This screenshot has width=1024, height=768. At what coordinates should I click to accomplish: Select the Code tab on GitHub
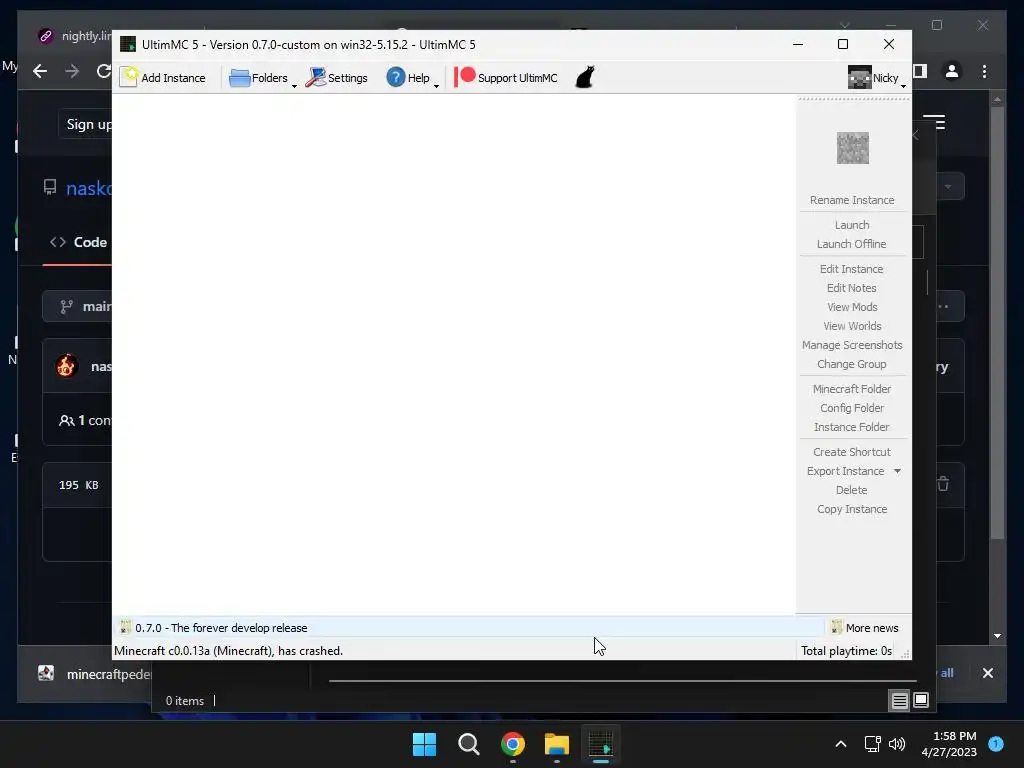click(78, 242)
